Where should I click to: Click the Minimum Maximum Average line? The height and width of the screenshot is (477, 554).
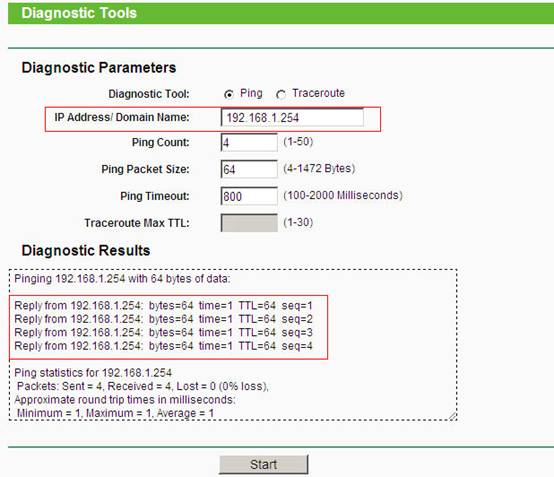(x=115, y=413)
